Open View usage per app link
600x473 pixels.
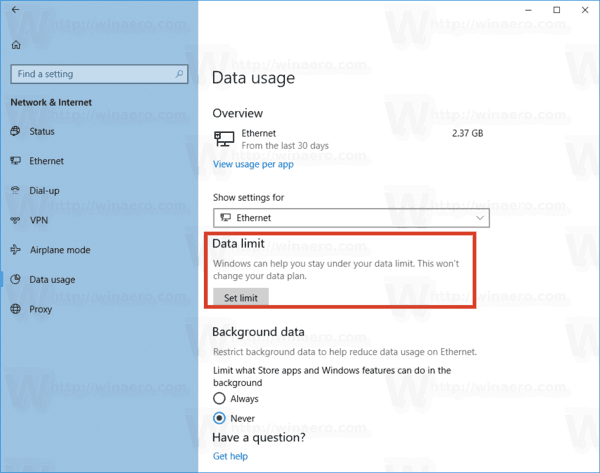tap(253, 164)
